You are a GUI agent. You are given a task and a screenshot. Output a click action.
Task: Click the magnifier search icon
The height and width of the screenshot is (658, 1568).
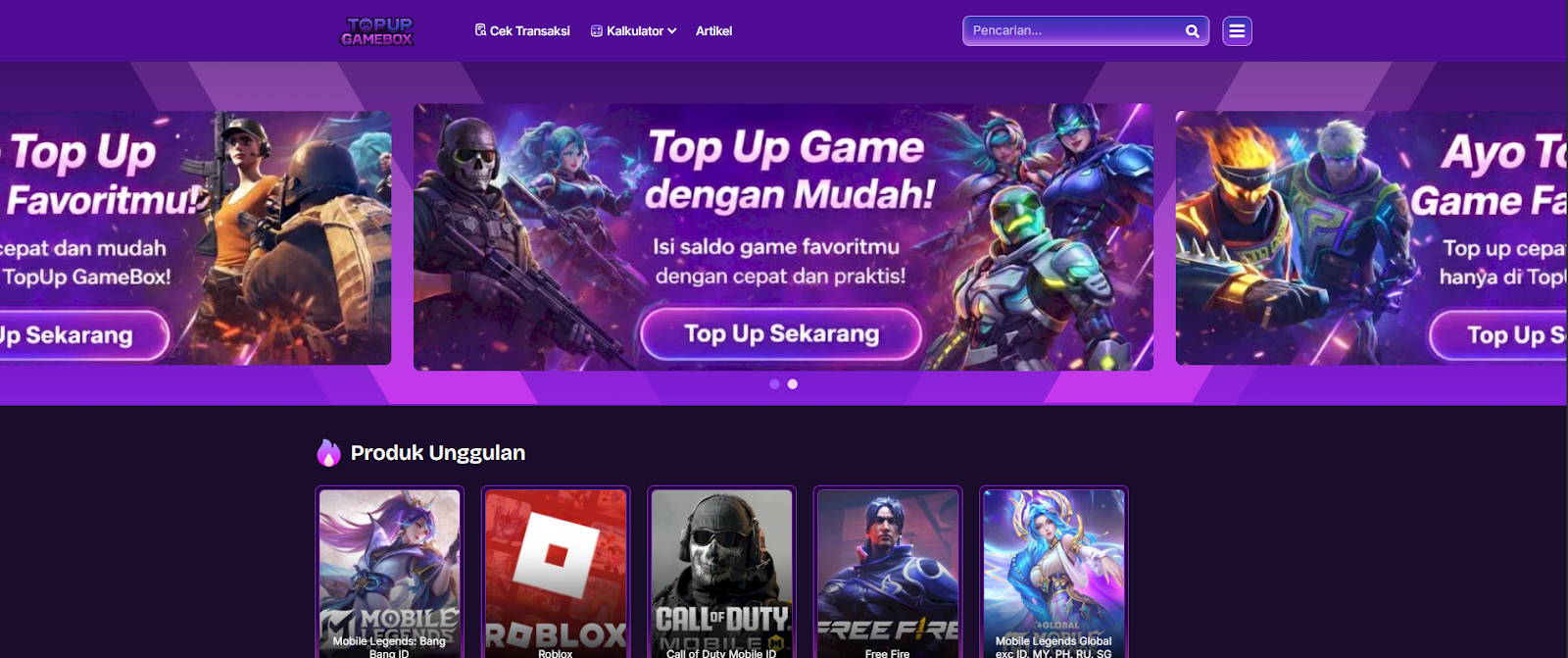[x=1193, y=31]
